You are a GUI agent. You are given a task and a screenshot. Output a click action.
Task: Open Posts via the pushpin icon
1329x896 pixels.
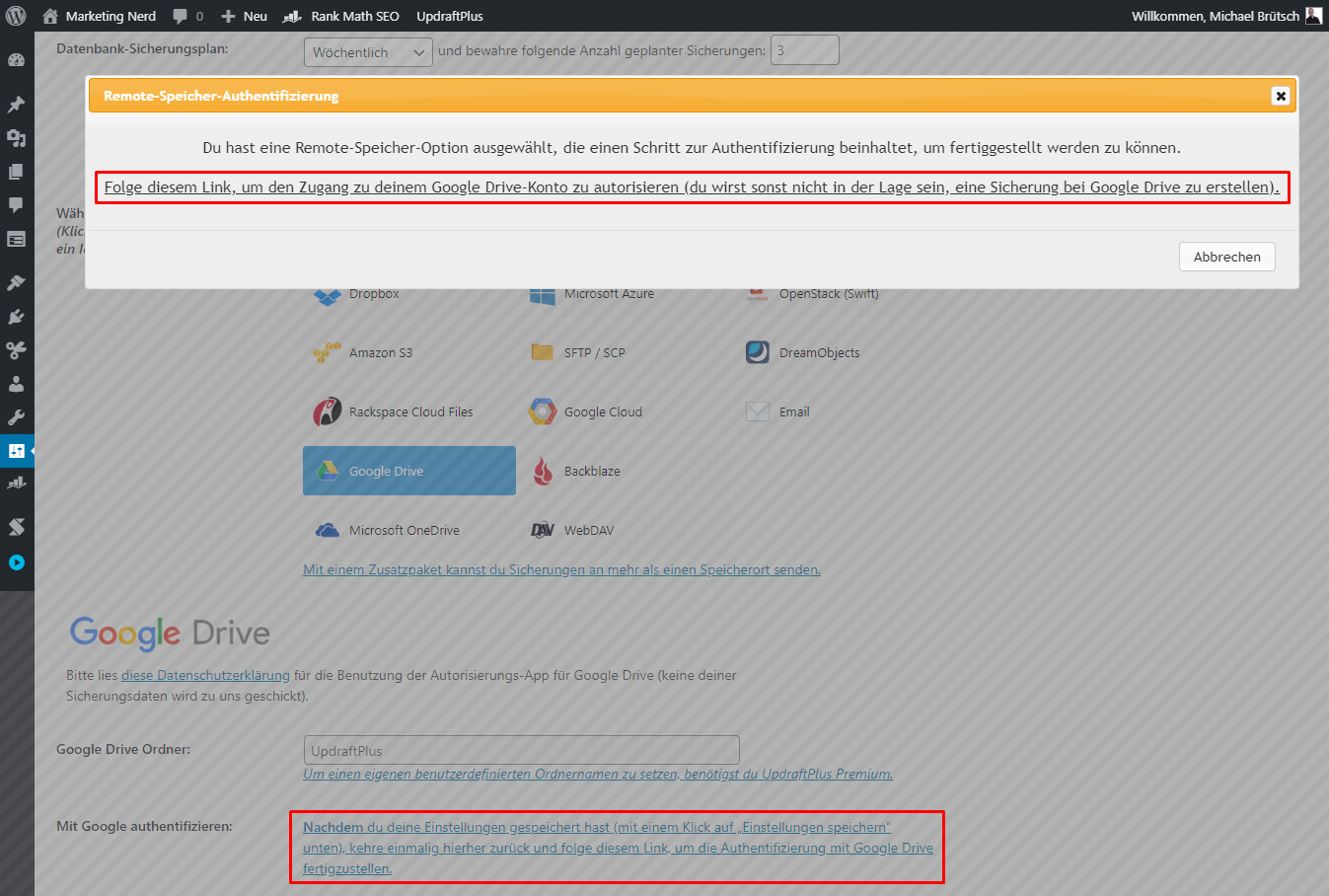[16, 105]
